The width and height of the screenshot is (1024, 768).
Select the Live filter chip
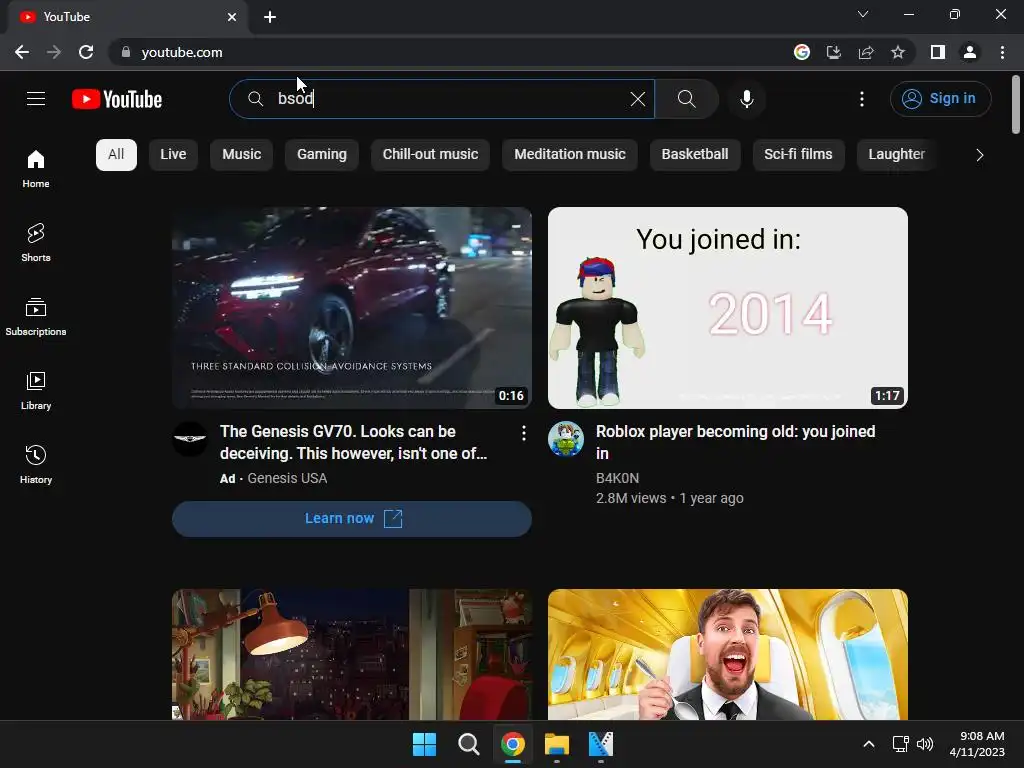tap(173, 155)
